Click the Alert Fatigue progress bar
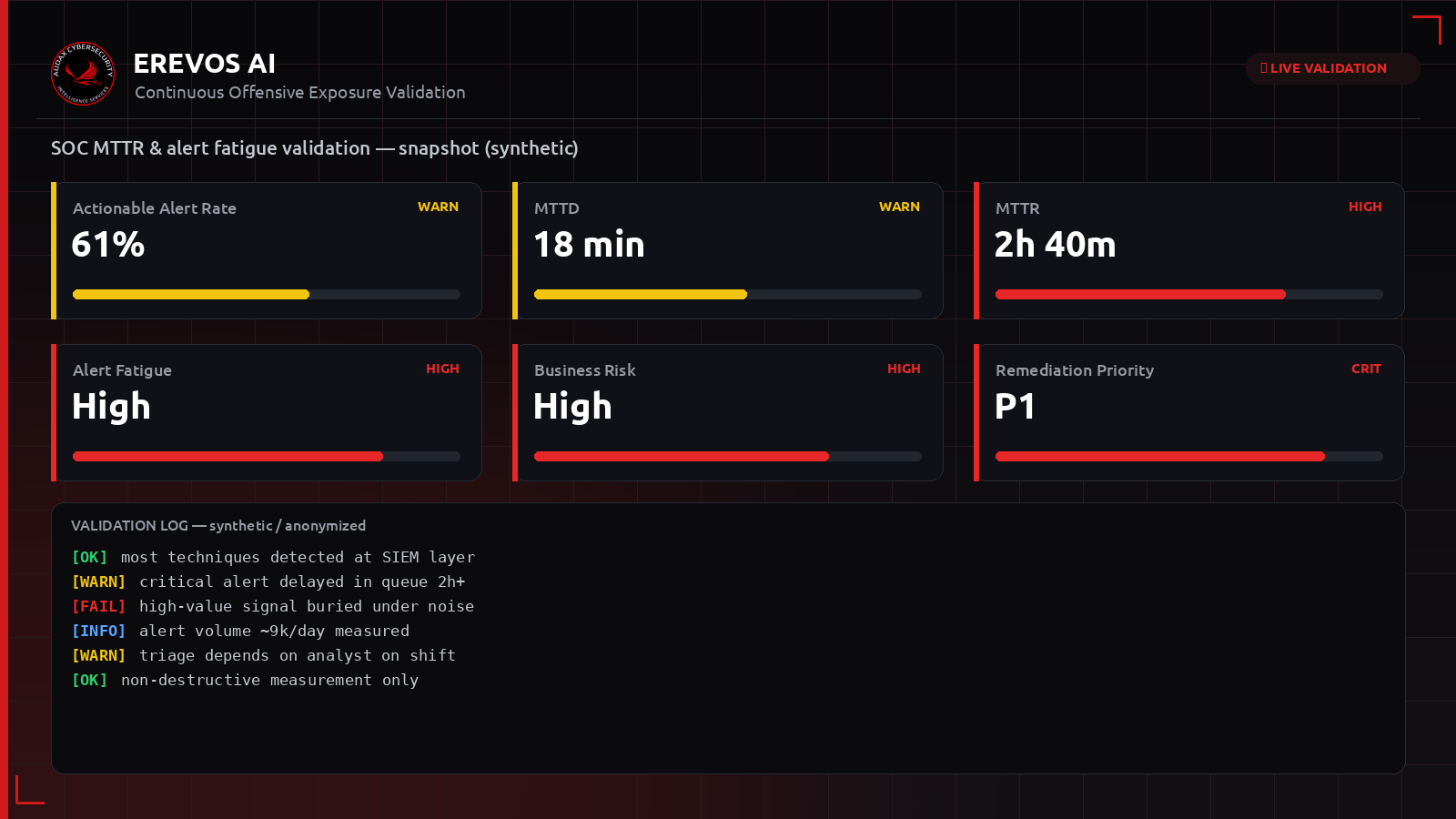Screen dimensions: 1456x819 click(267, 456)
